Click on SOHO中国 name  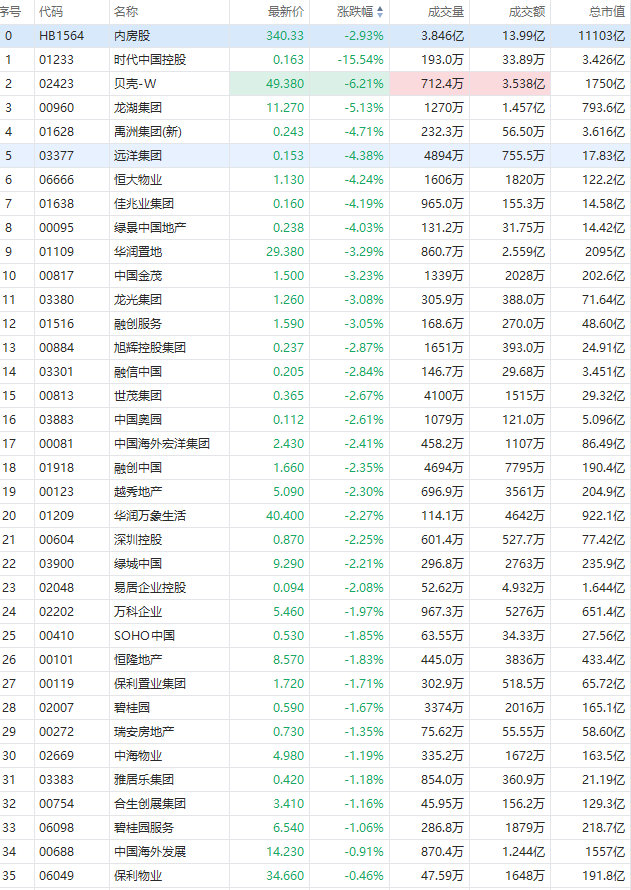click(x=144, y=636)
